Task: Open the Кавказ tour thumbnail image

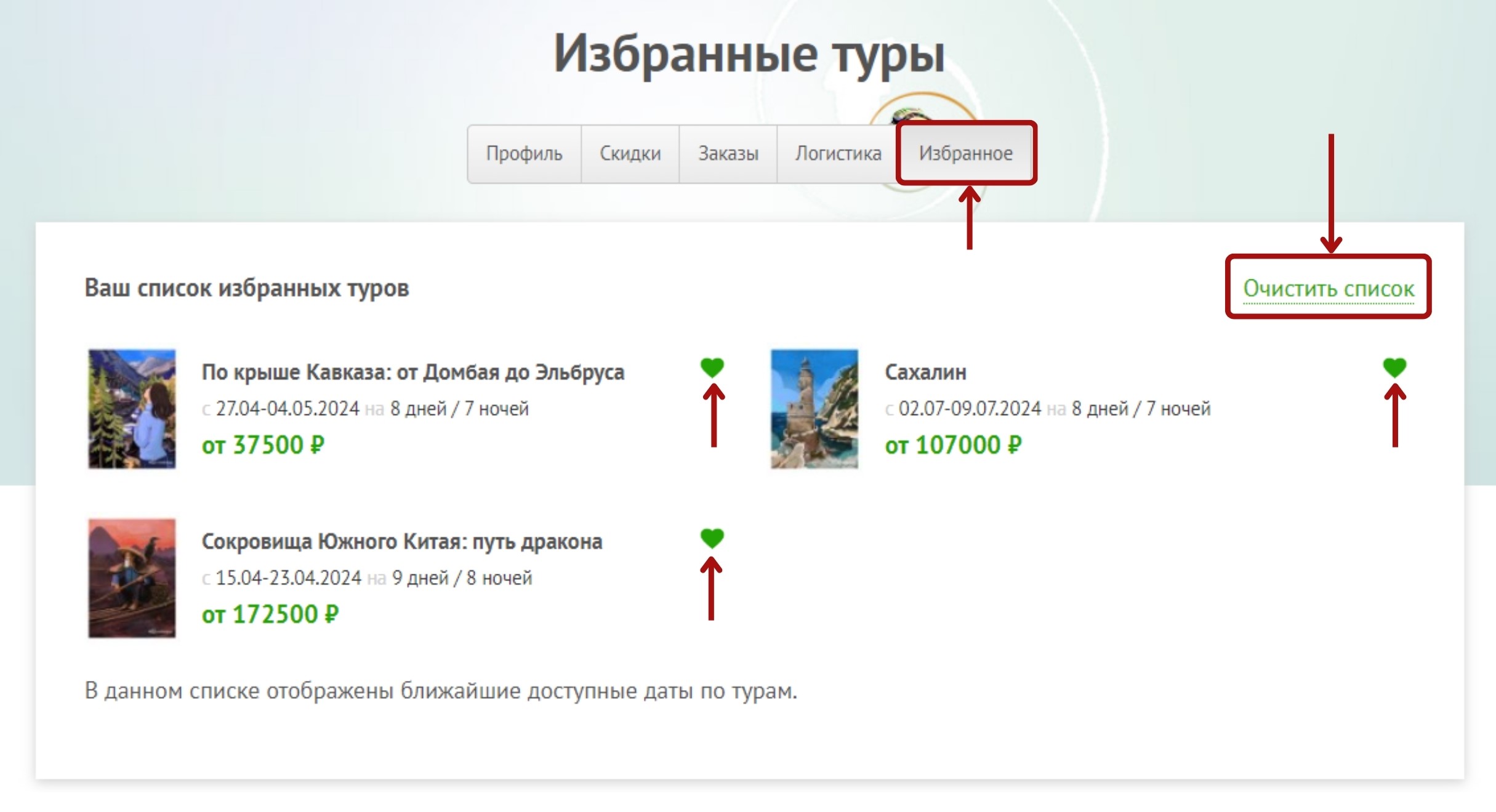Action: [132, 409]
